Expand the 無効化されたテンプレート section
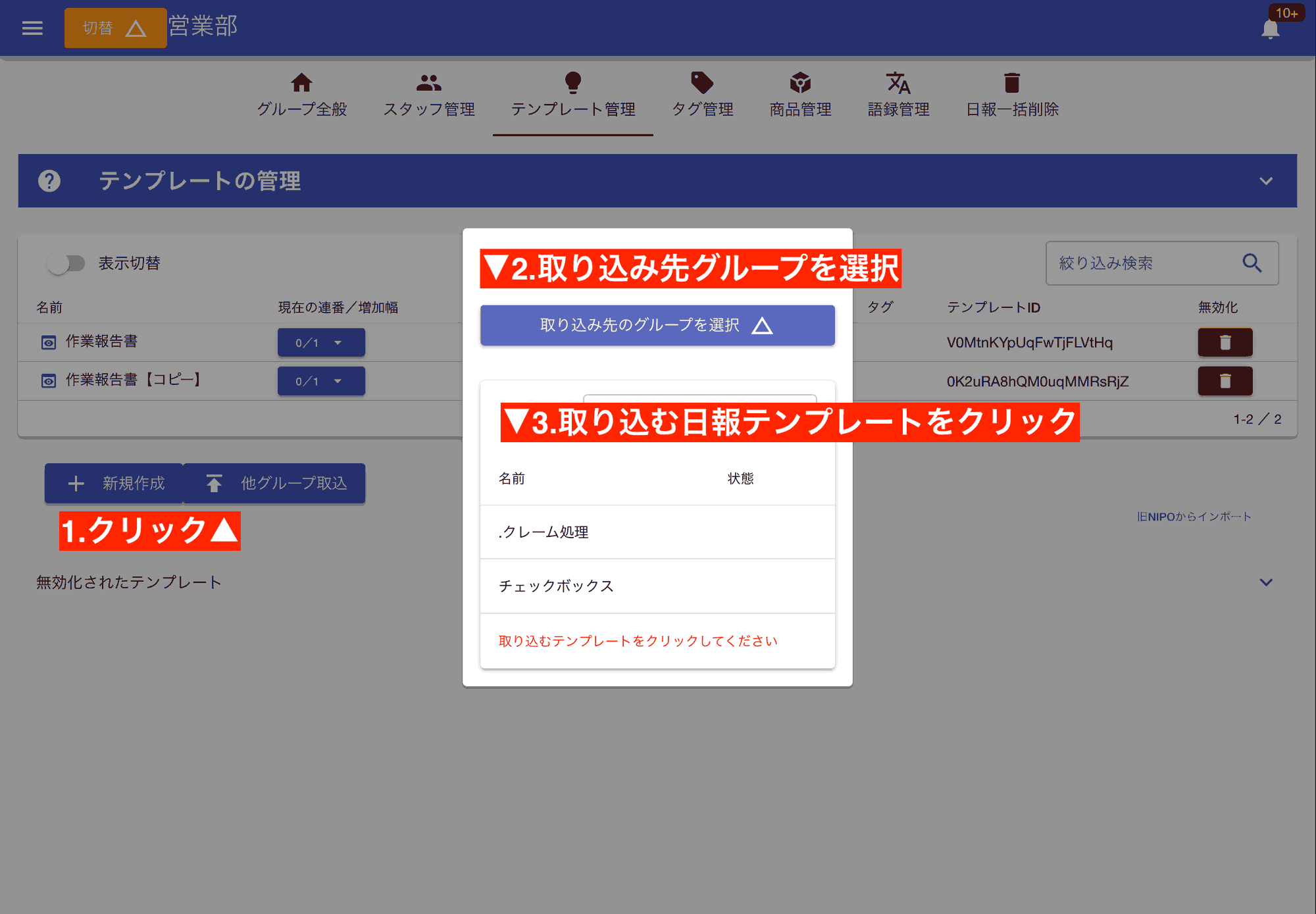1316x914 pixels. pos(1265,582)
